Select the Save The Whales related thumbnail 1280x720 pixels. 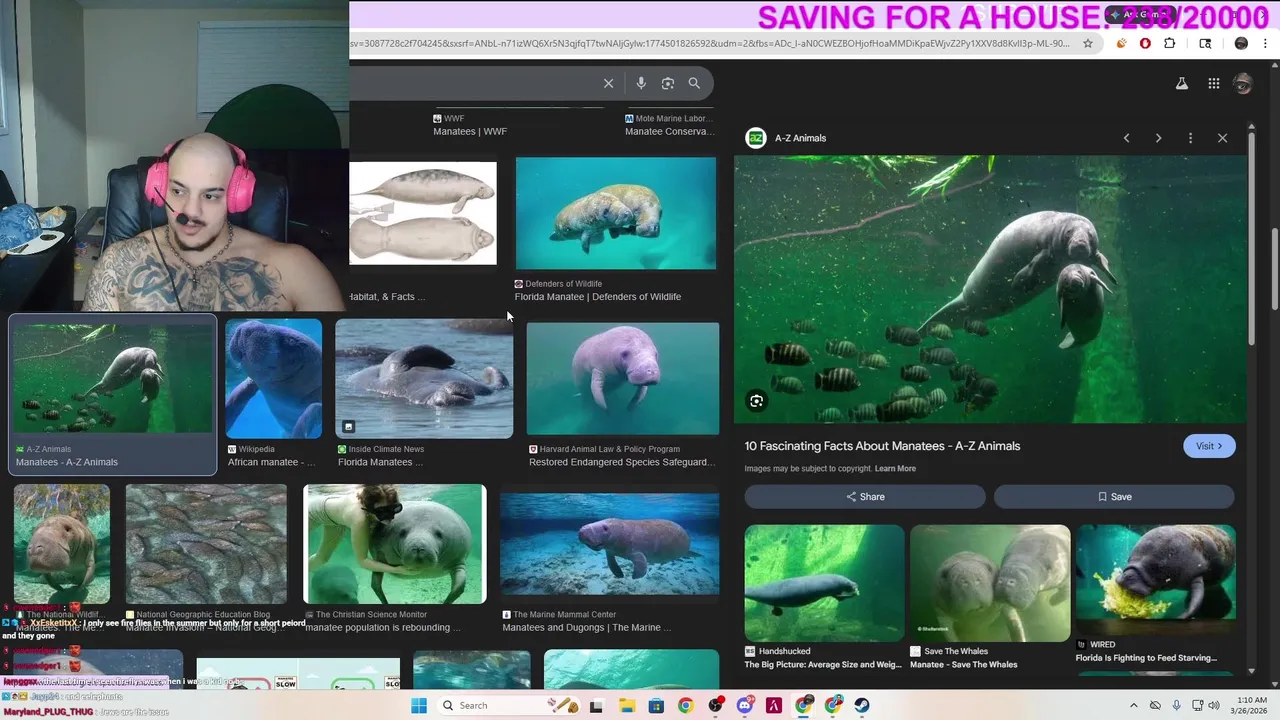[990, 583]
